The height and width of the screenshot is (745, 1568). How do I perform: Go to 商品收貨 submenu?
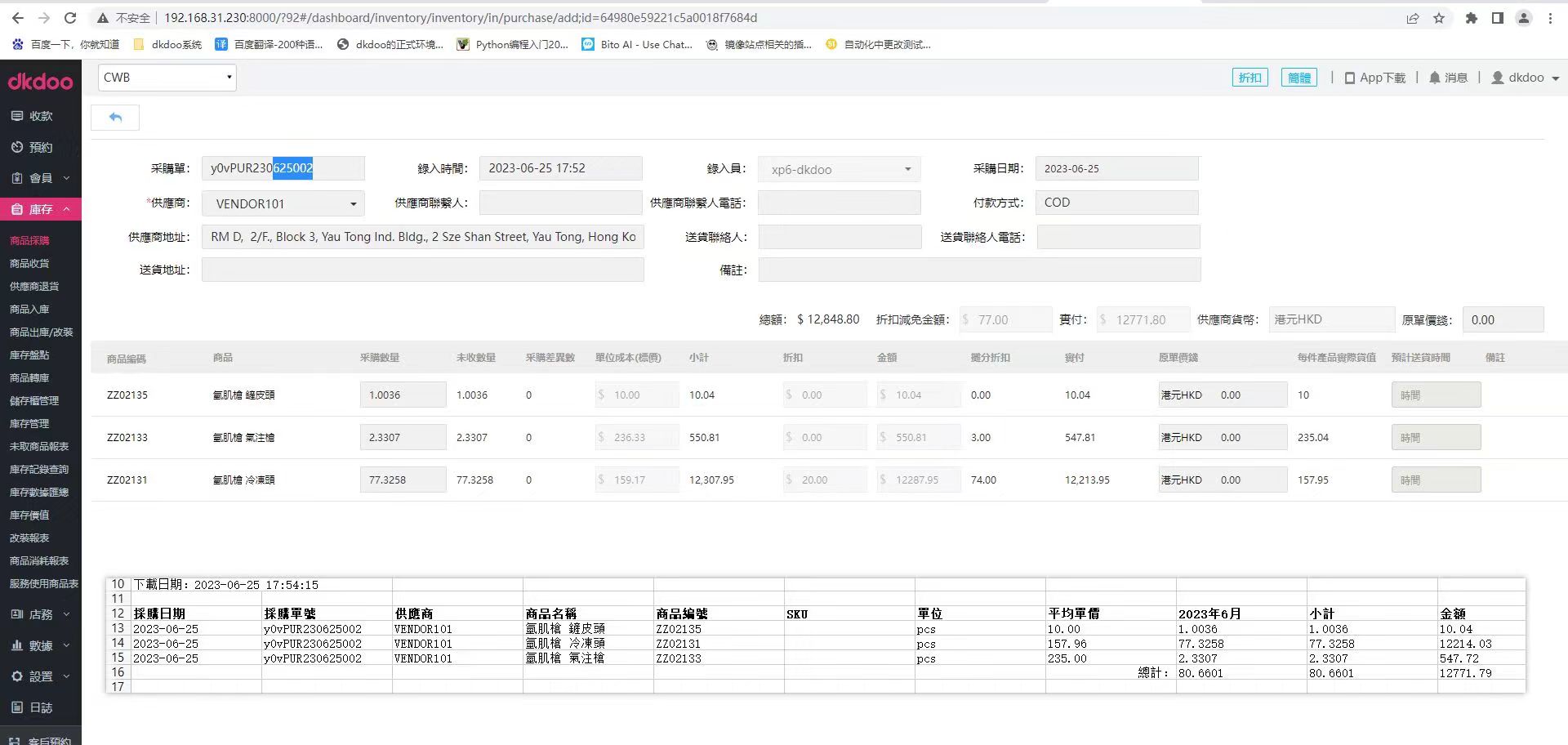coord(30,263)
